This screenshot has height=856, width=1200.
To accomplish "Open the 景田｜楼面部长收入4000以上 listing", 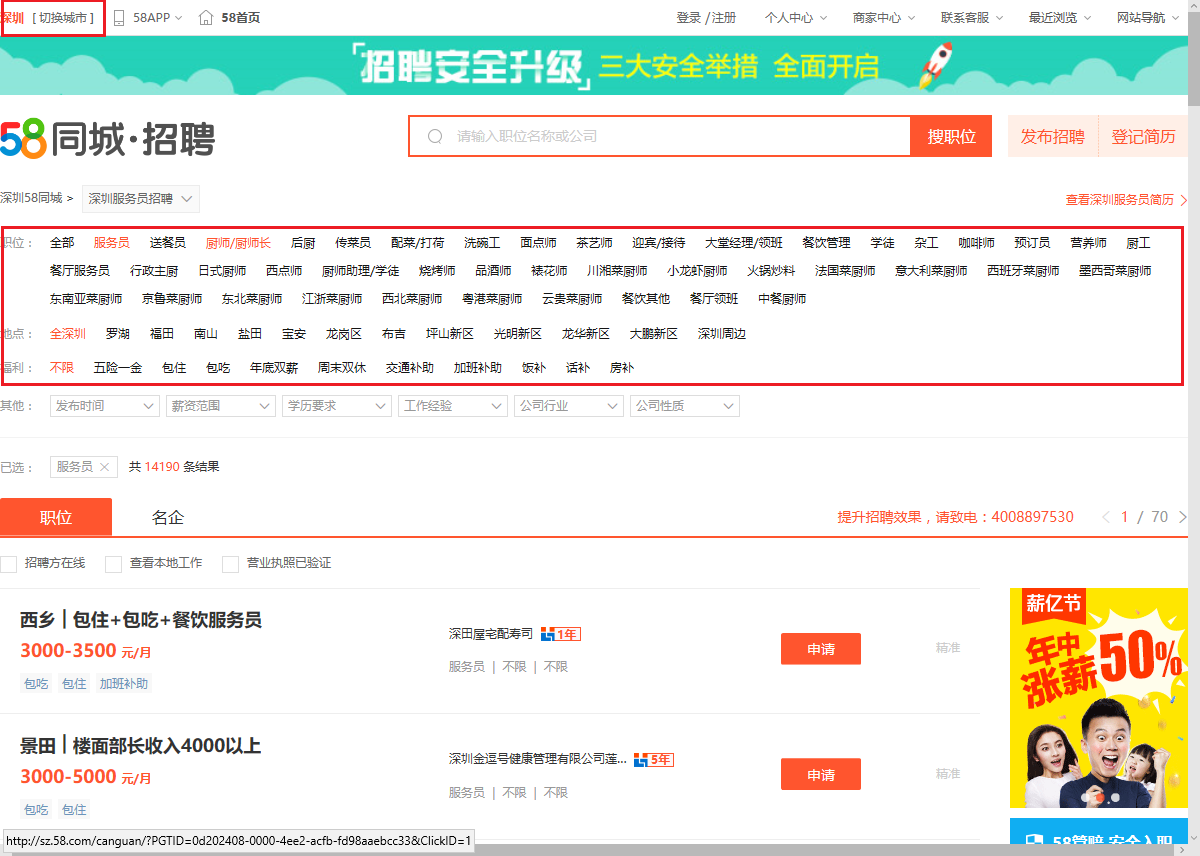I will click(x=141, y=746).
